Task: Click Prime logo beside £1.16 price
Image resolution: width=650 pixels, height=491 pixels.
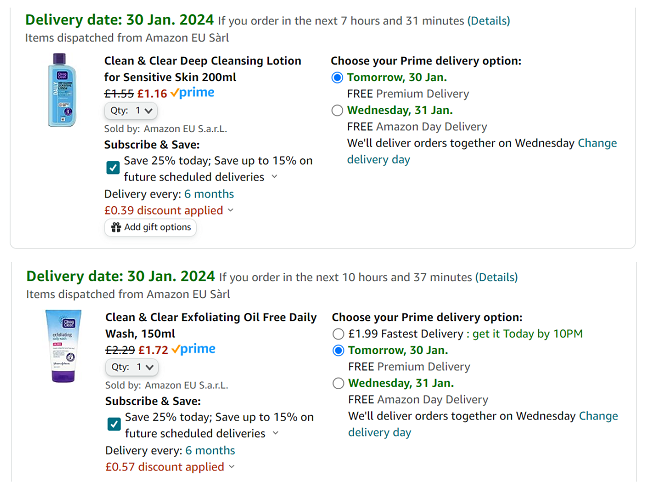Action: 192,93
